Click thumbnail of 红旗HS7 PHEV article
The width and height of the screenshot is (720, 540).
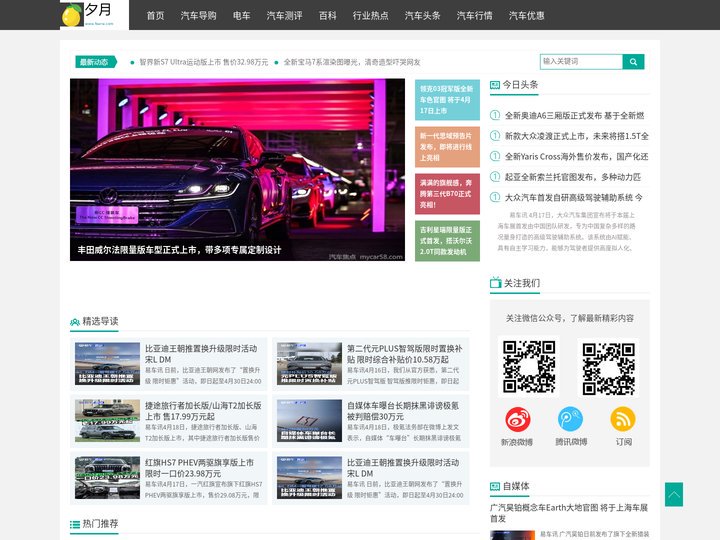pos(107,478)
